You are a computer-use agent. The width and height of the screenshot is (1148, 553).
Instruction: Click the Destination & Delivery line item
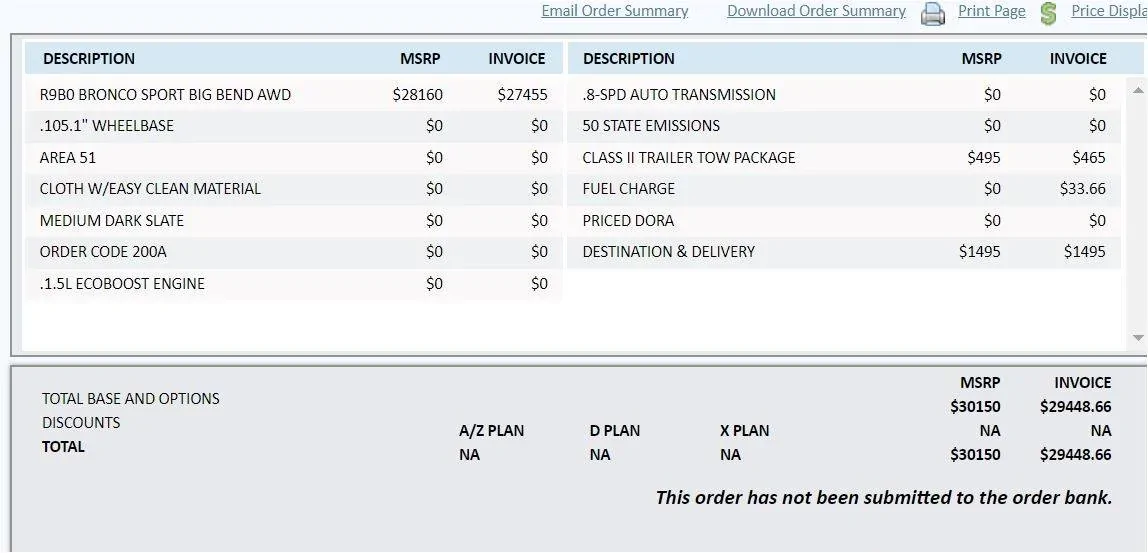point(668,252)
